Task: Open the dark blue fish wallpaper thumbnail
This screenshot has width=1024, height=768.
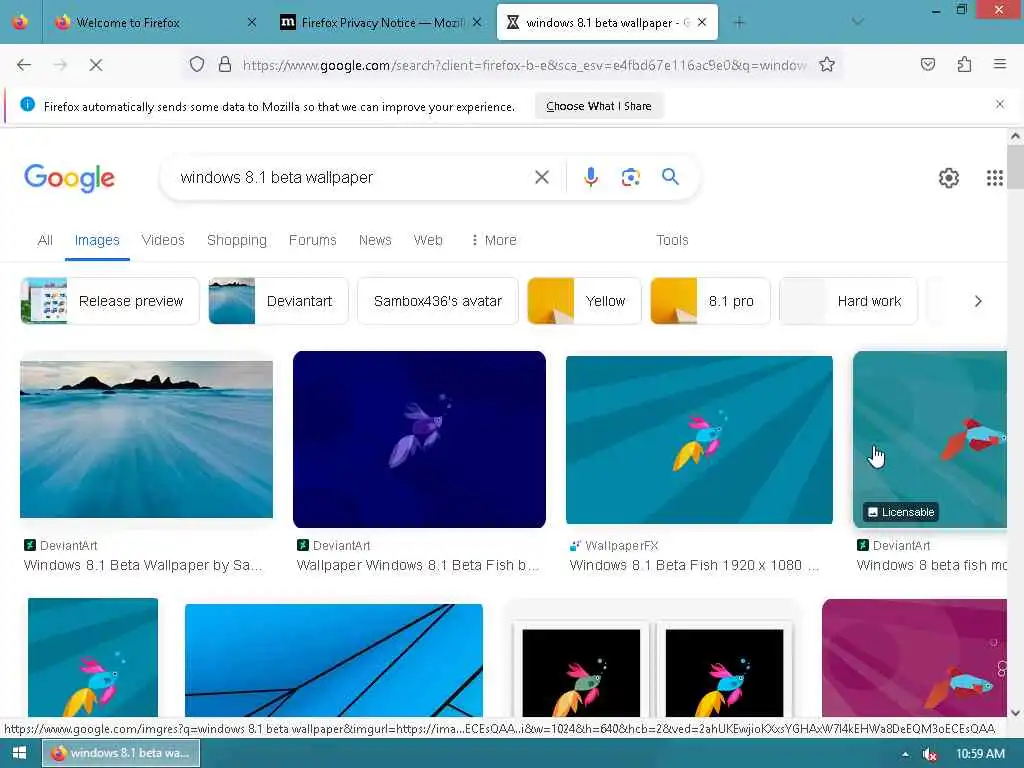Action: [x=419, y=439]
